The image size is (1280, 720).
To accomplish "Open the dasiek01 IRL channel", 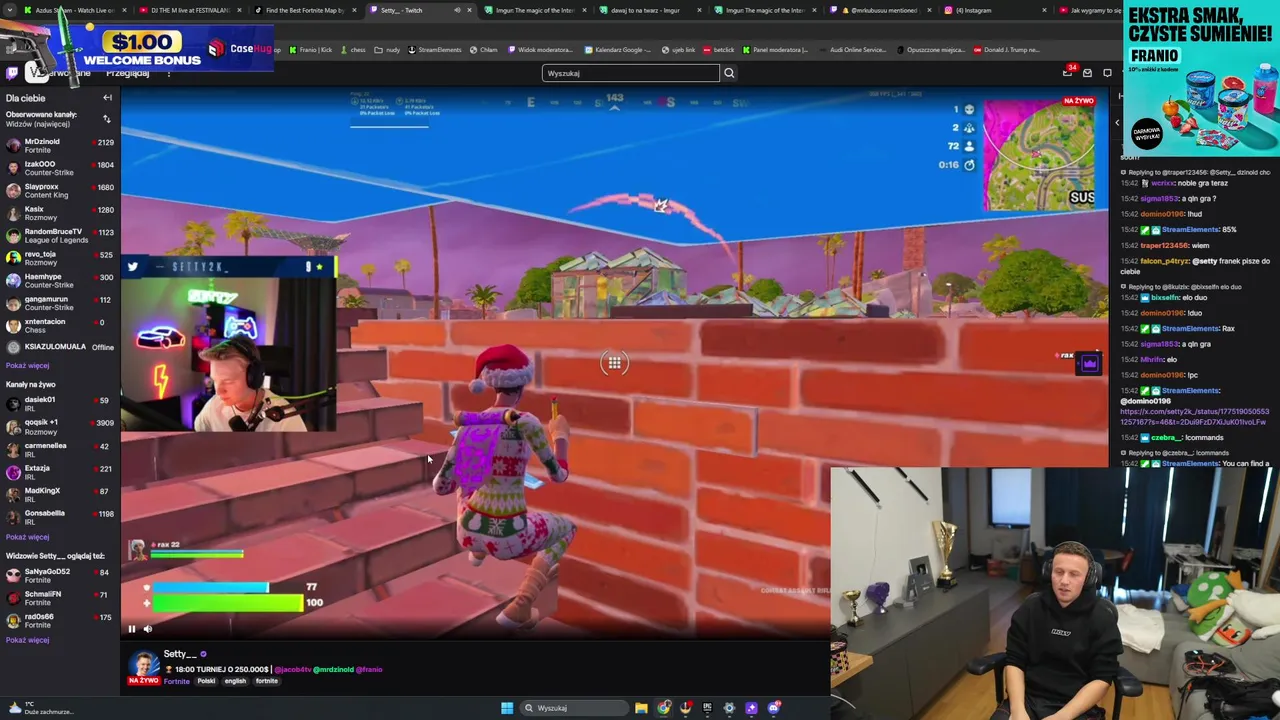I will [60, 404].
